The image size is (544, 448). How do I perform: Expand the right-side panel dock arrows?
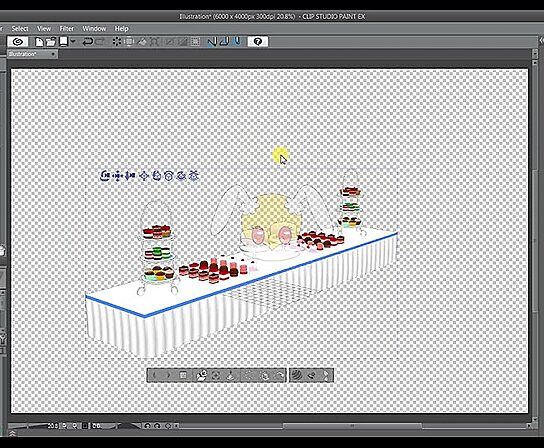(541, 41)
